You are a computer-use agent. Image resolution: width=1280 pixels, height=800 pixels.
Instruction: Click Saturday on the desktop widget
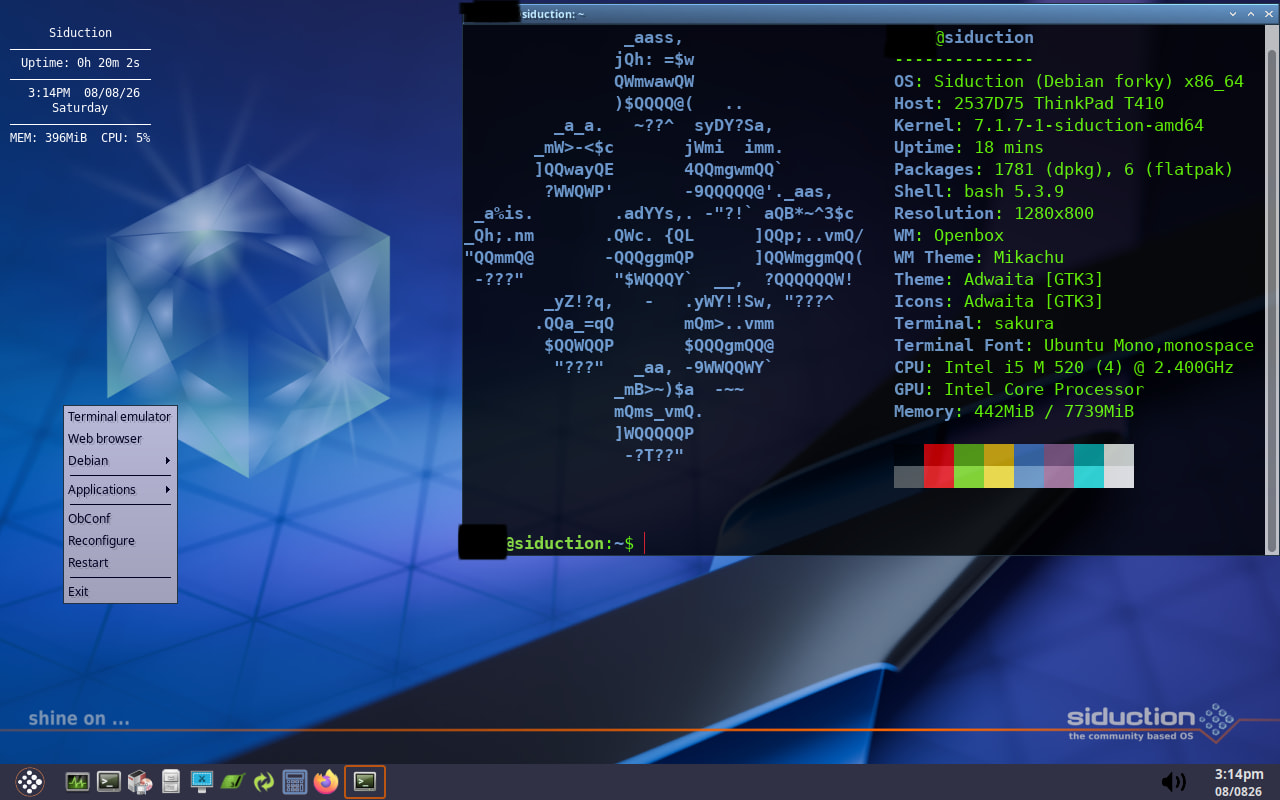coord(80,108)
